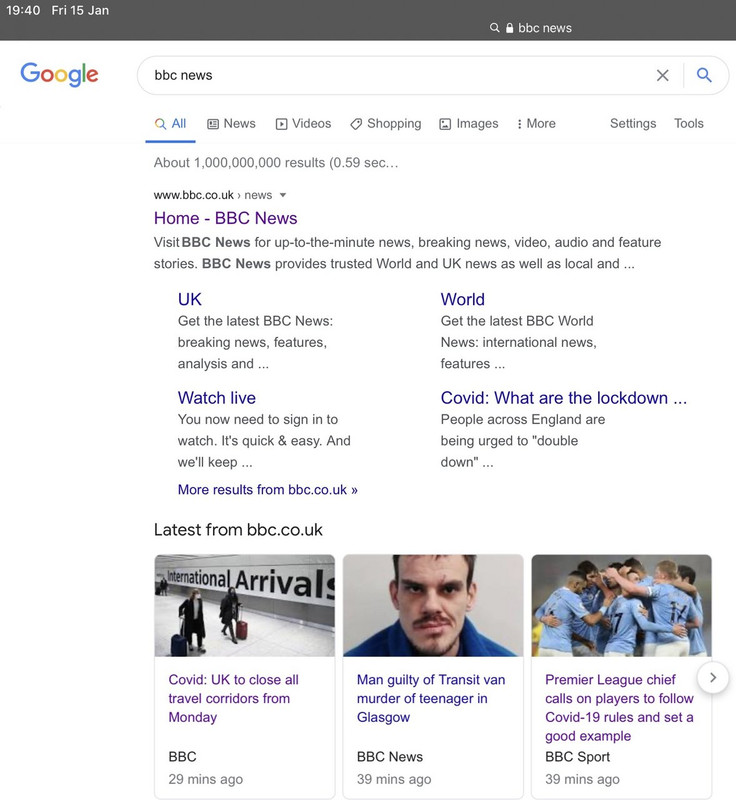736x800 pixels.
Task: Tap the small search icon in address bar
Action: point(494,28)
